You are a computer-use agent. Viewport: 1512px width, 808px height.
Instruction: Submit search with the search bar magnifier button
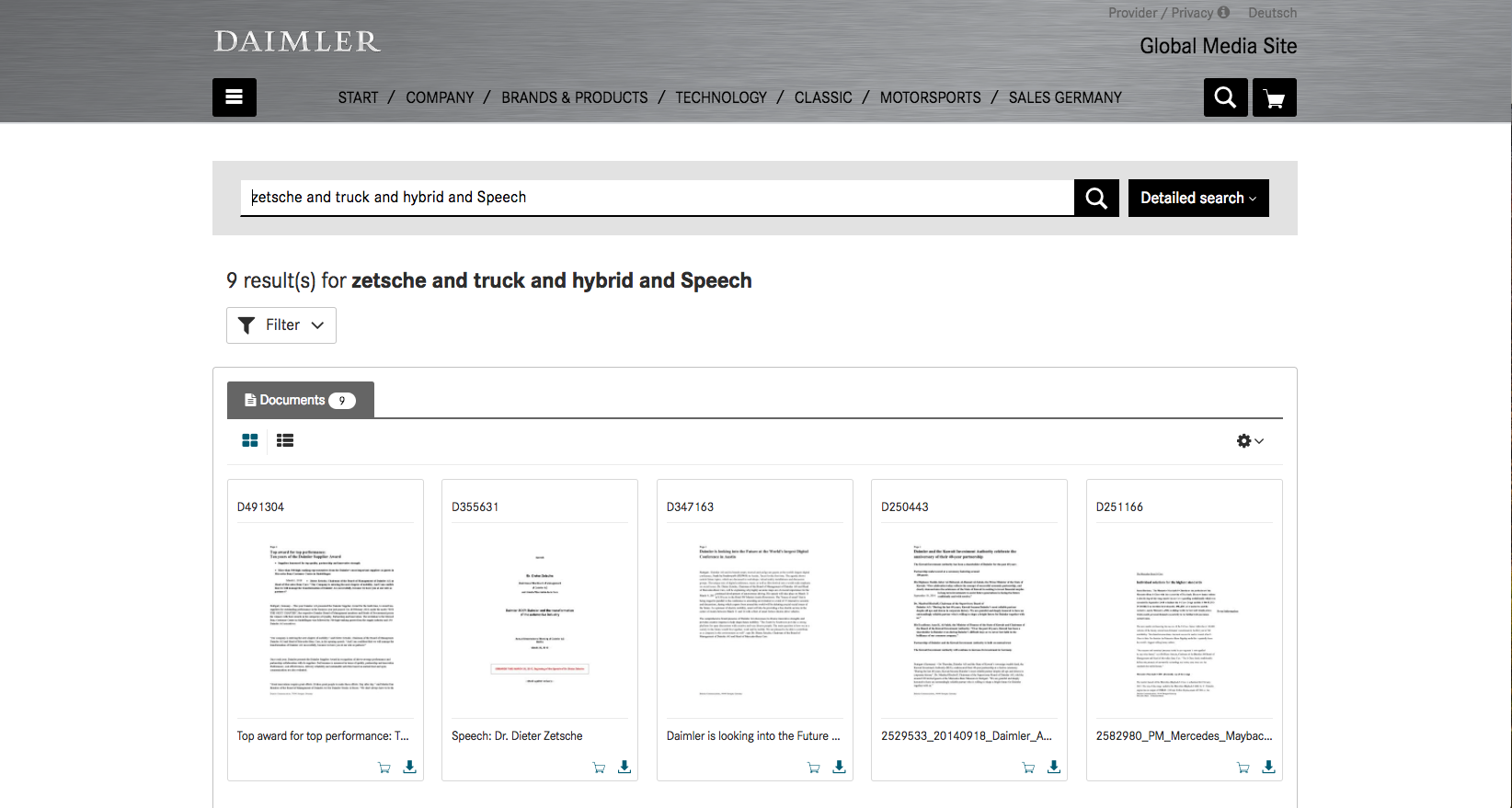point(1096,198)
